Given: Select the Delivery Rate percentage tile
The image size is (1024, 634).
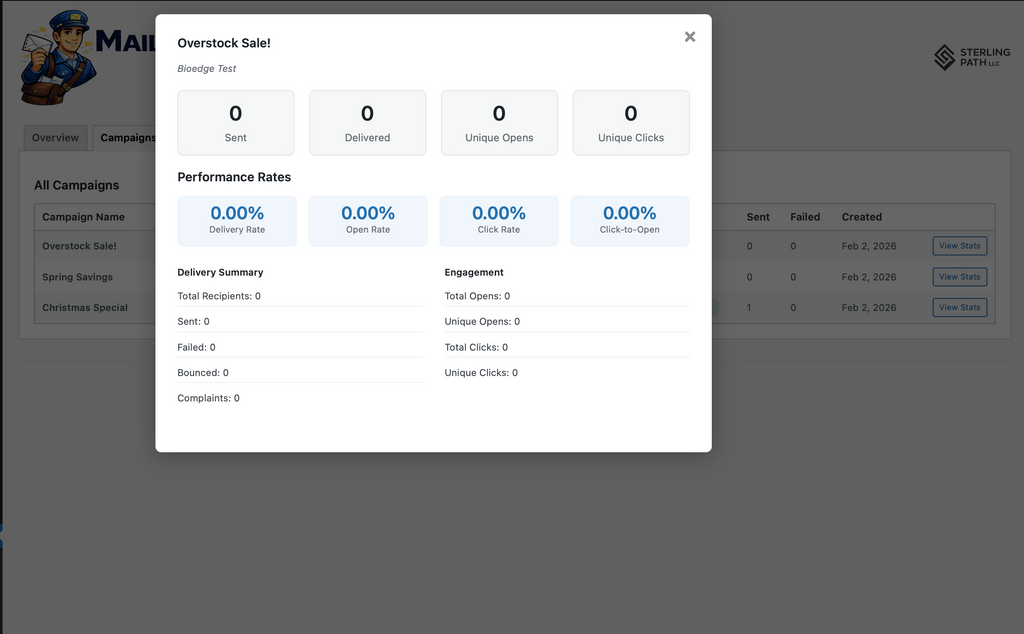Looking at the screenshot, I should (x=237, y=220).
